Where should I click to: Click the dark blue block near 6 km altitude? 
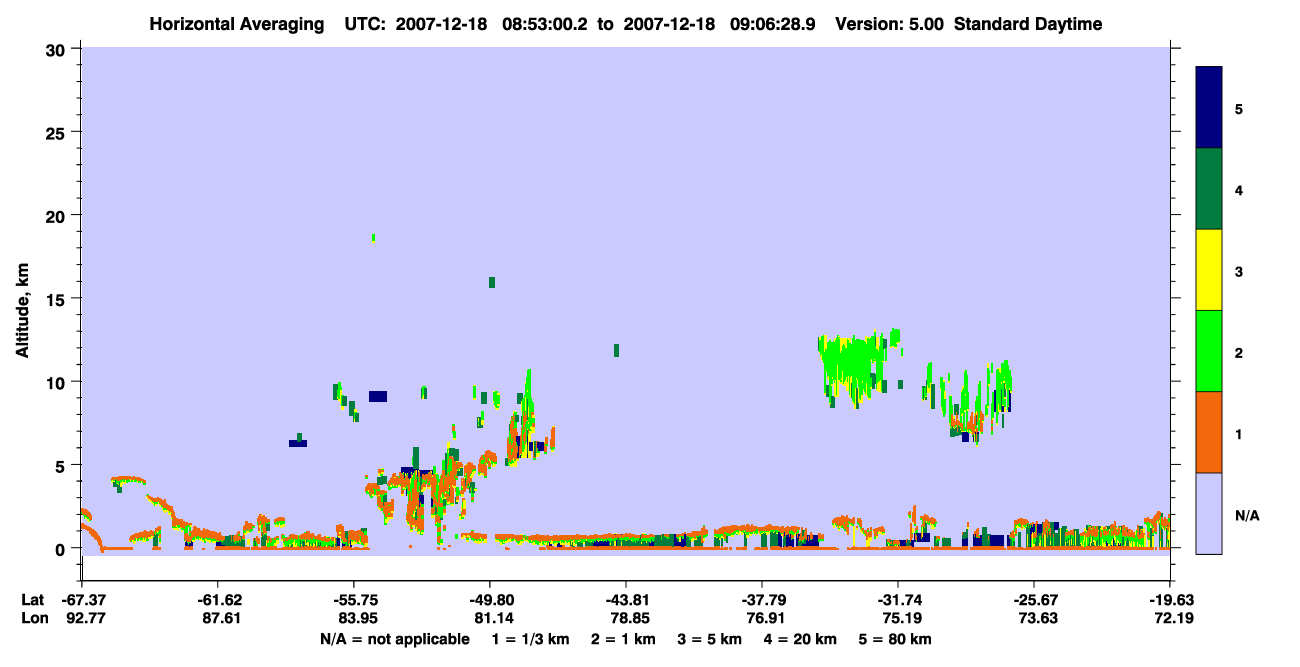click(298, 442)
